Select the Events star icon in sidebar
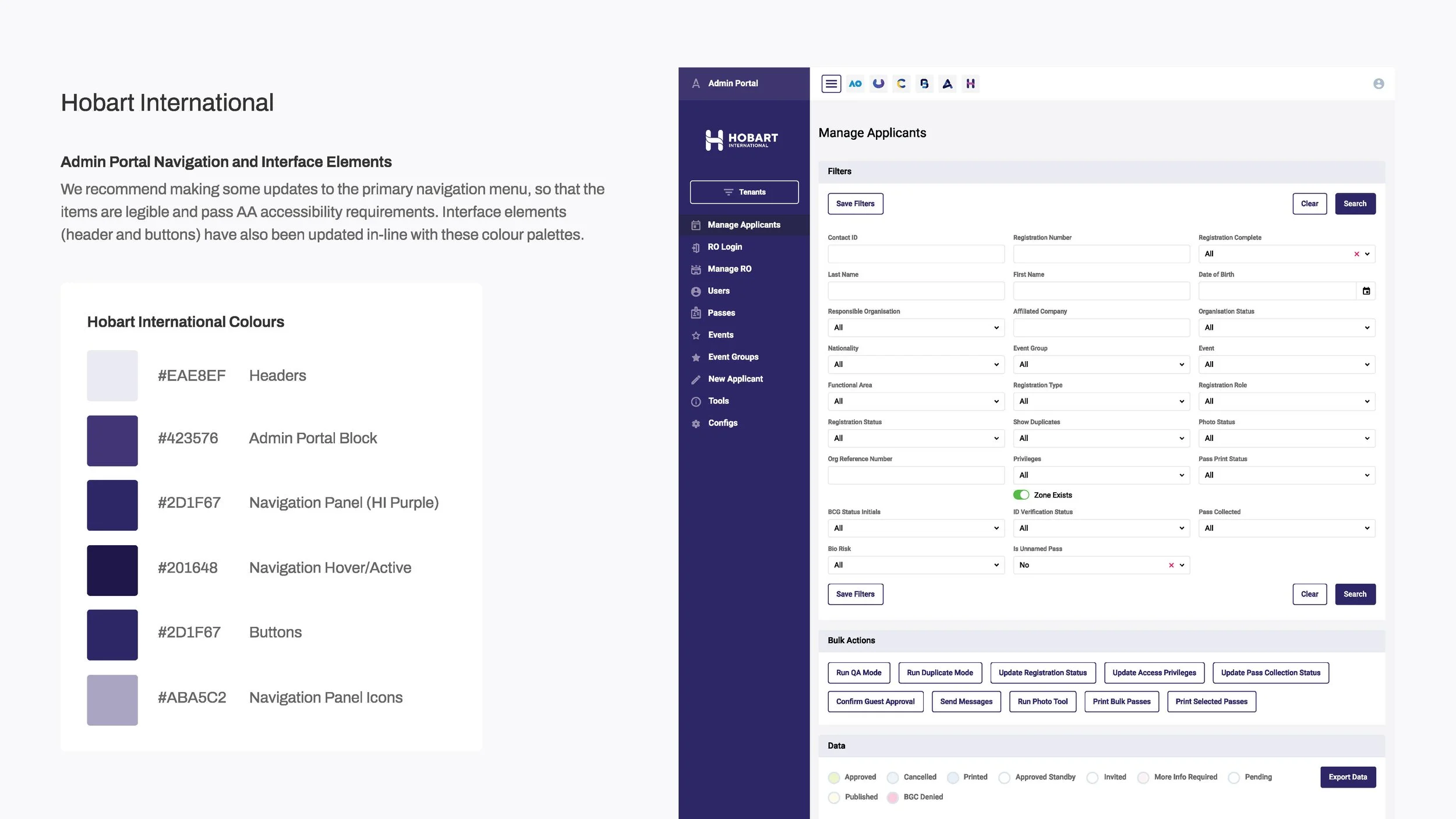This screenshot has width=1456, height=819. tap(696, 335)
